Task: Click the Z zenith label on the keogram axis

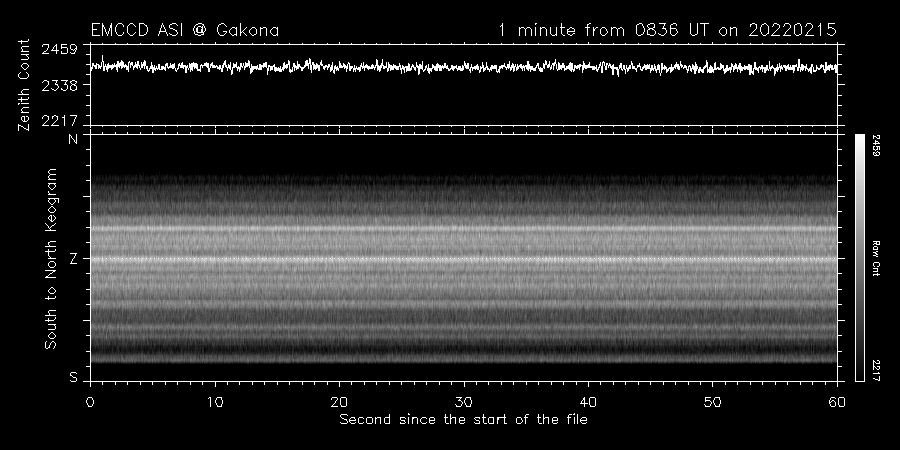Action: point(73,259)
